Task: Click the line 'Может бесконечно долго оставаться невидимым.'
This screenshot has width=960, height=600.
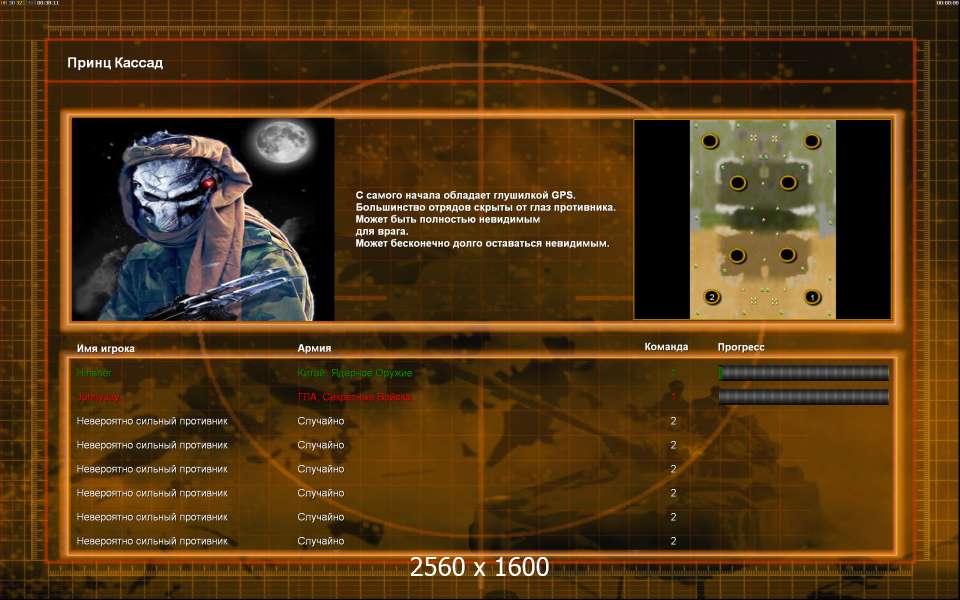Action: 482,243
